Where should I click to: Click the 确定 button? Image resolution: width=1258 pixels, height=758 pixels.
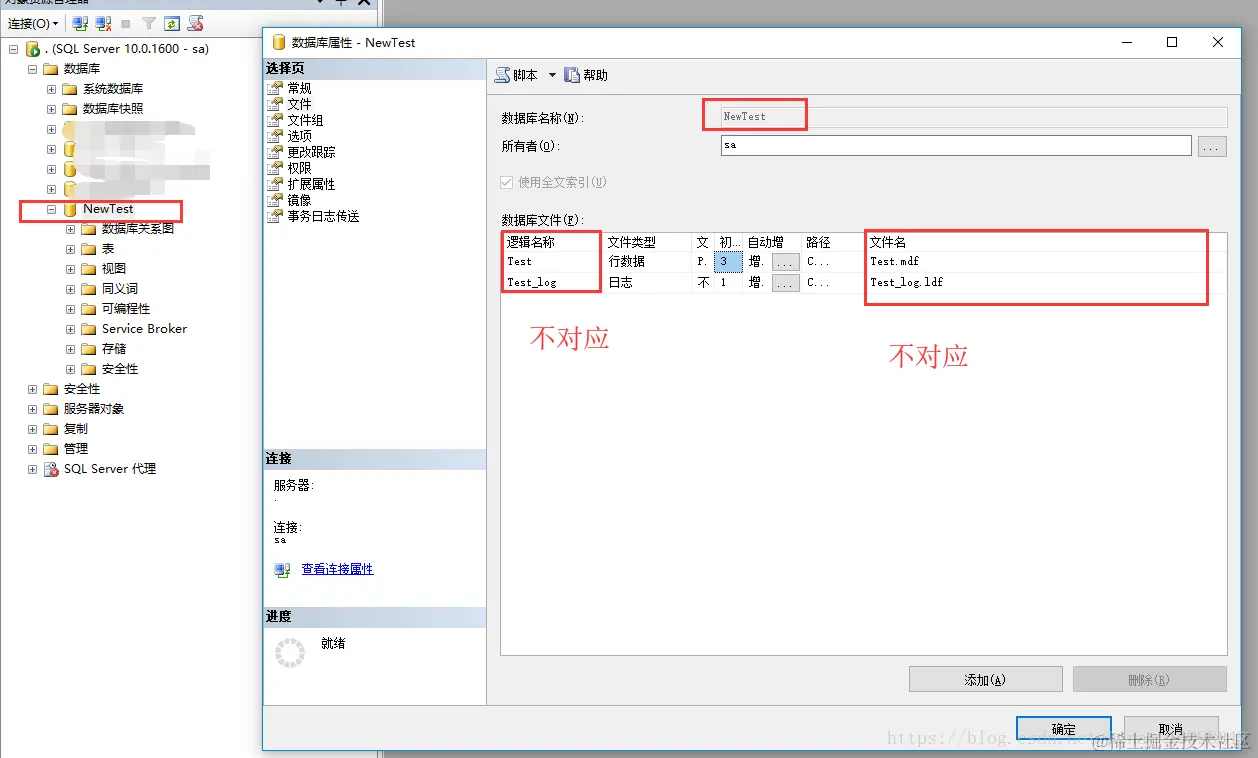point(1064,729)
